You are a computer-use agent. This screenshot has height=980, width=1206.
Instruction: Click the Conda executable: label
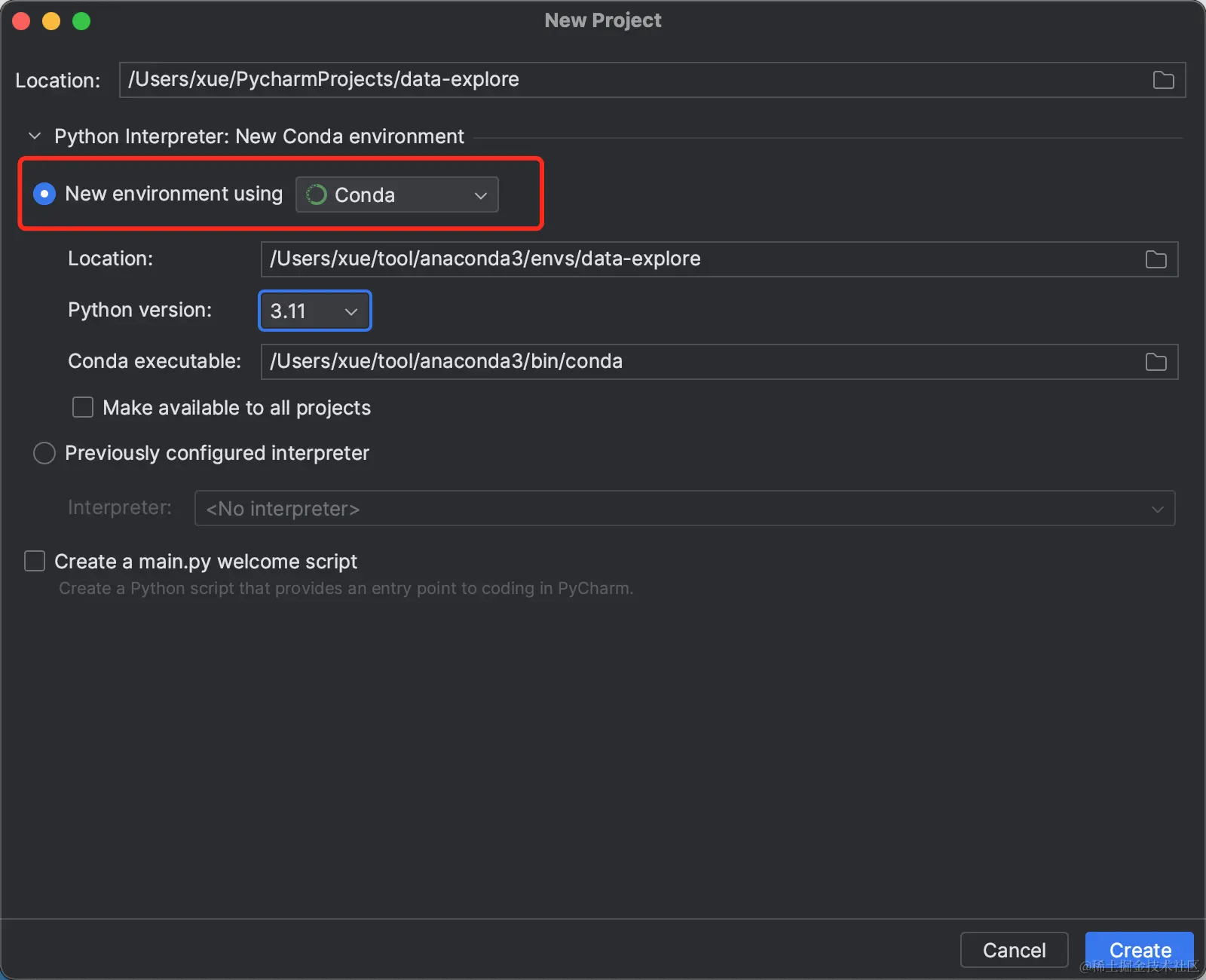[155, 361]
